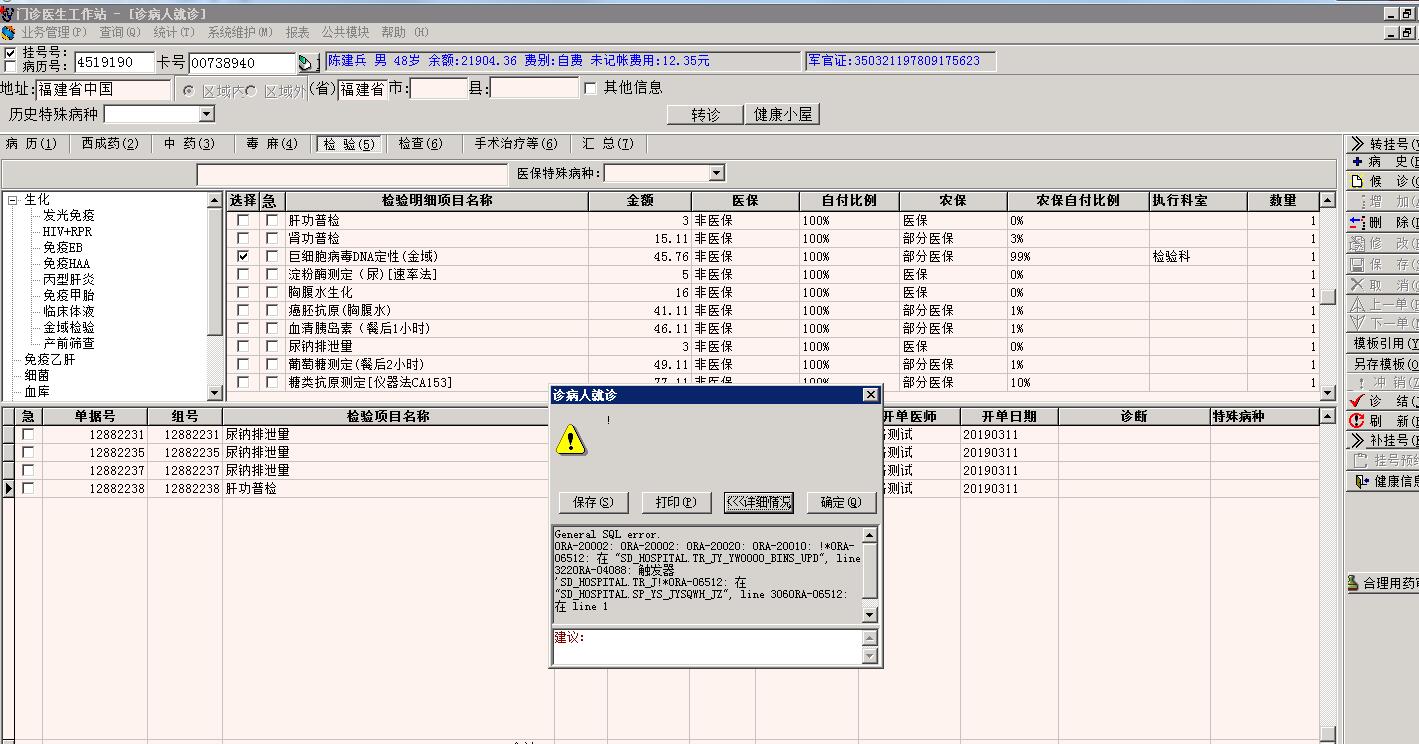Click the 另存模板 button

click(x=1383, y=364)
